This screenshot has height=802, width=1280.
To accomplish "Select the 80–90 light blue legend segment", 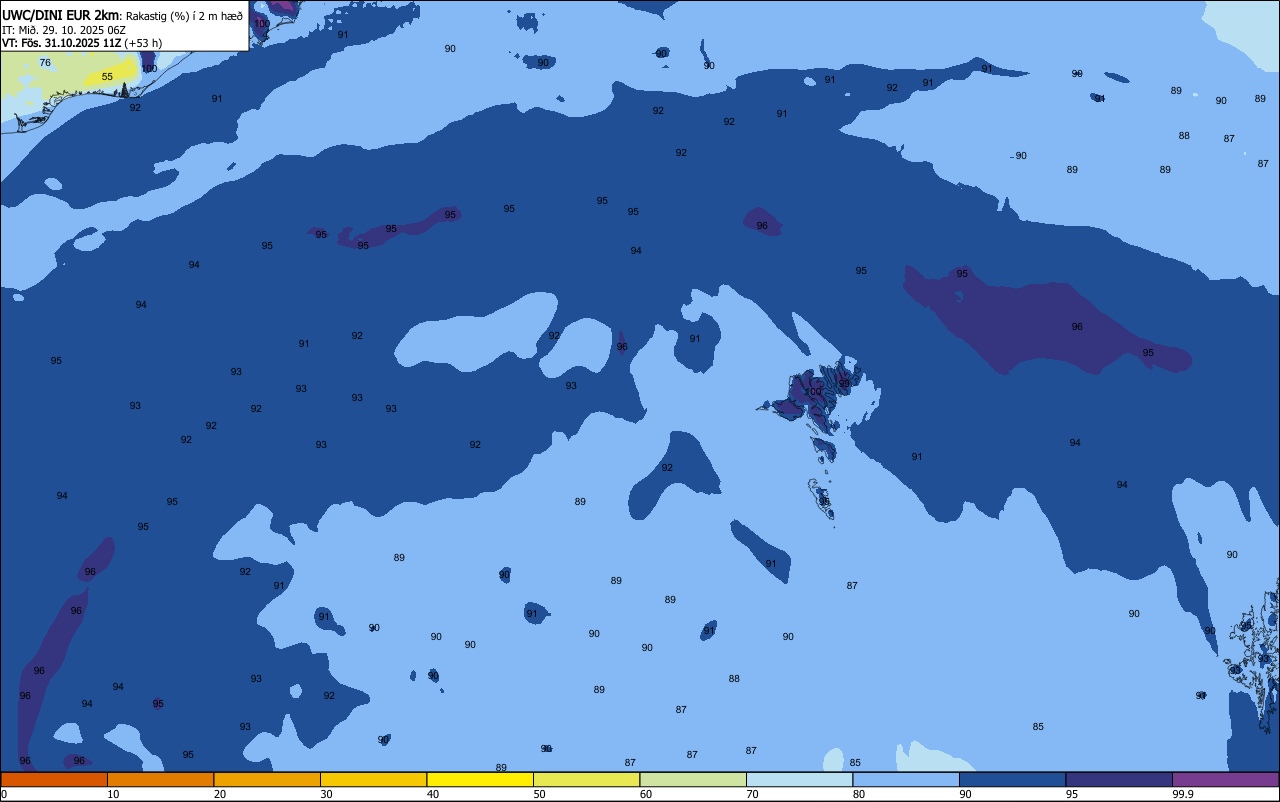I will 906,779.
